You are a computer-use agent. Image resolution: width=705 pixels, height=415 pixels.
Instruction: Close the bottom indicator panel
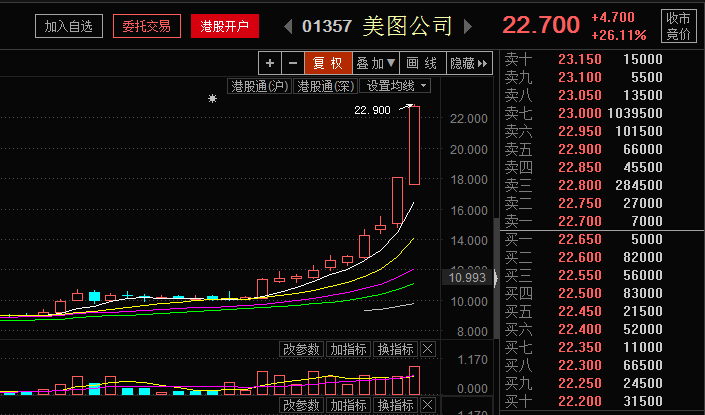428,406
